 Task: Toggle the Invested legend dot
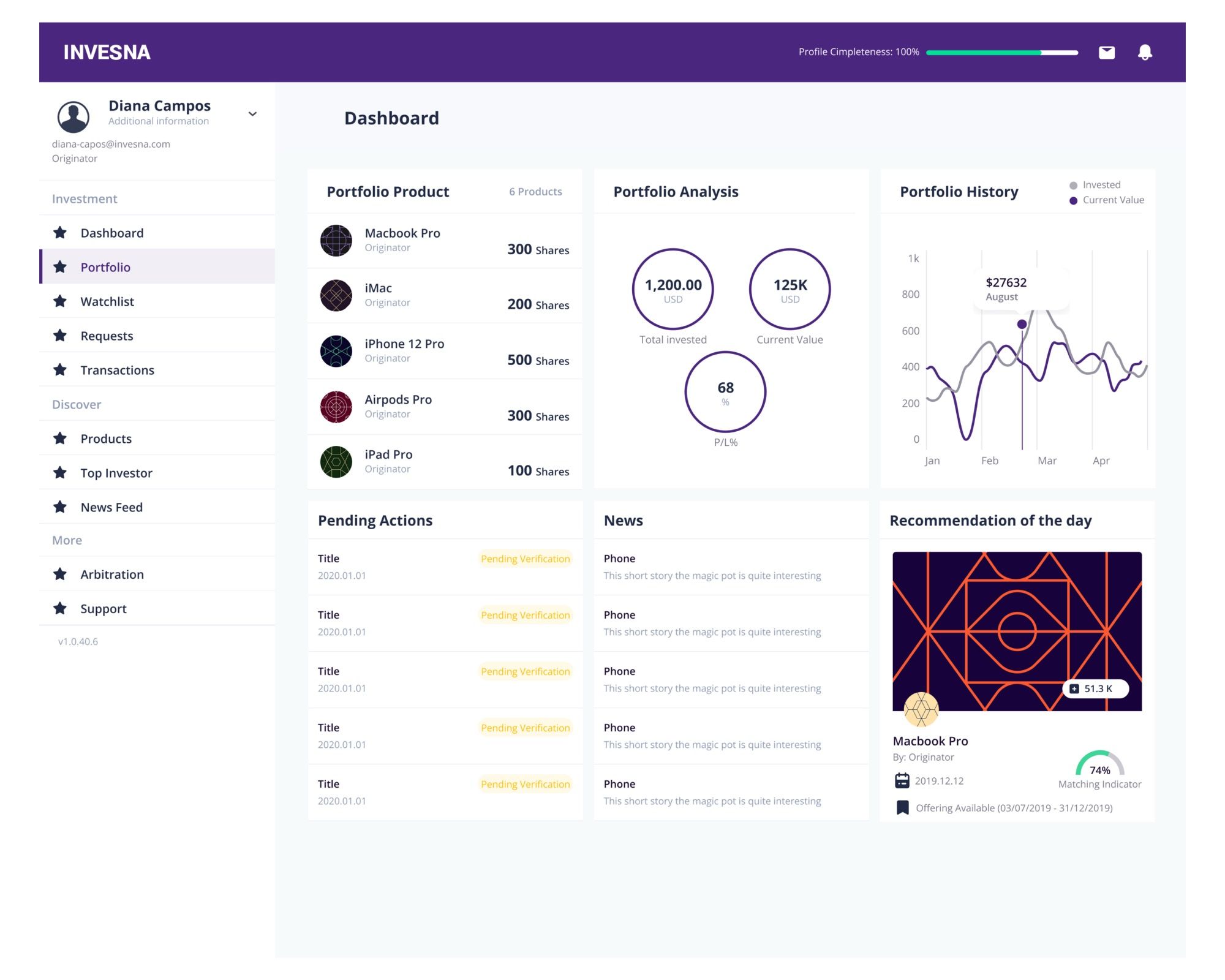click(1073, 185)
